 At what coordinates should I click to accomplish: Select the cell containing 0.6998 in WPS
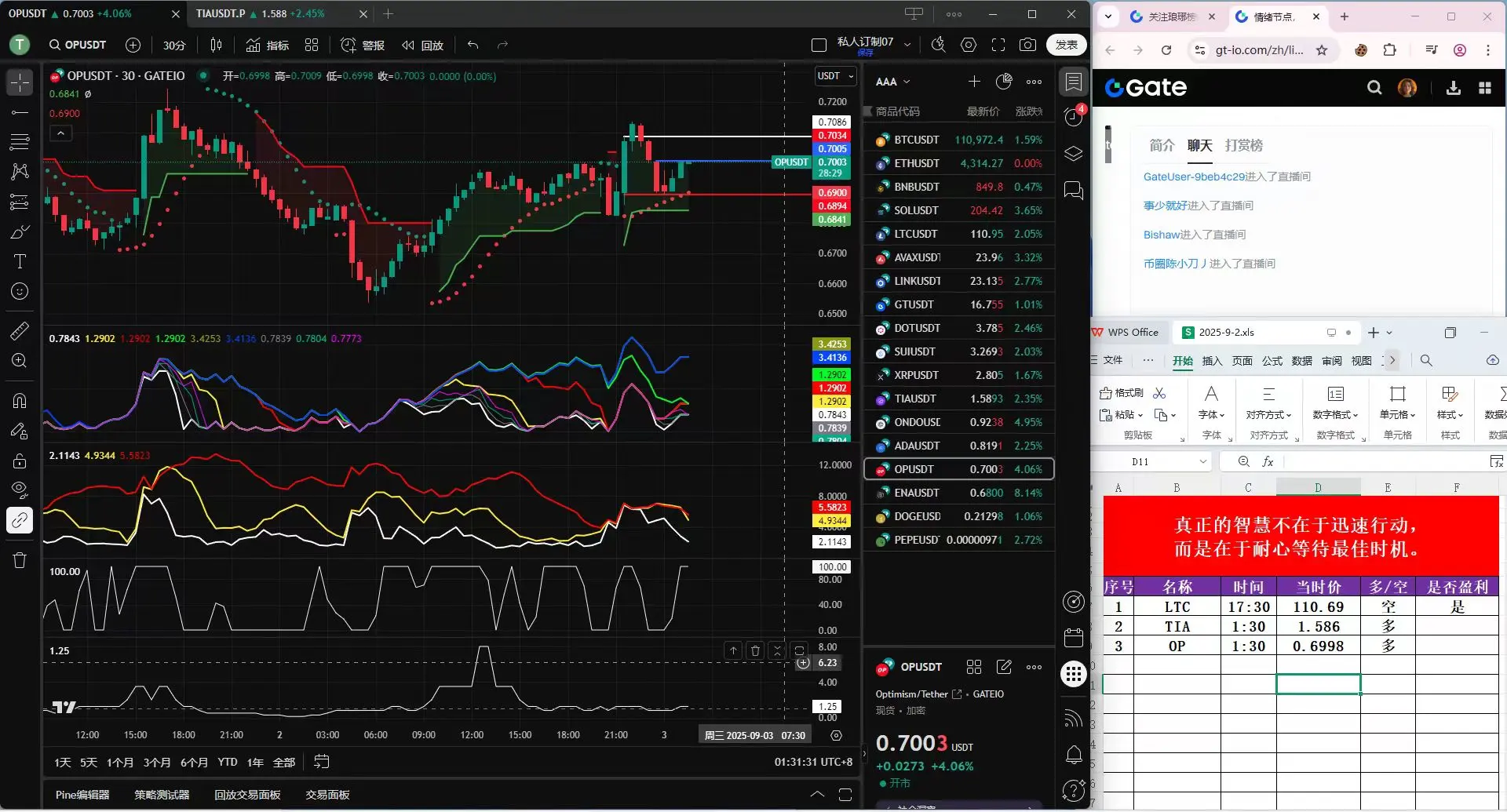coord(1319,646)
